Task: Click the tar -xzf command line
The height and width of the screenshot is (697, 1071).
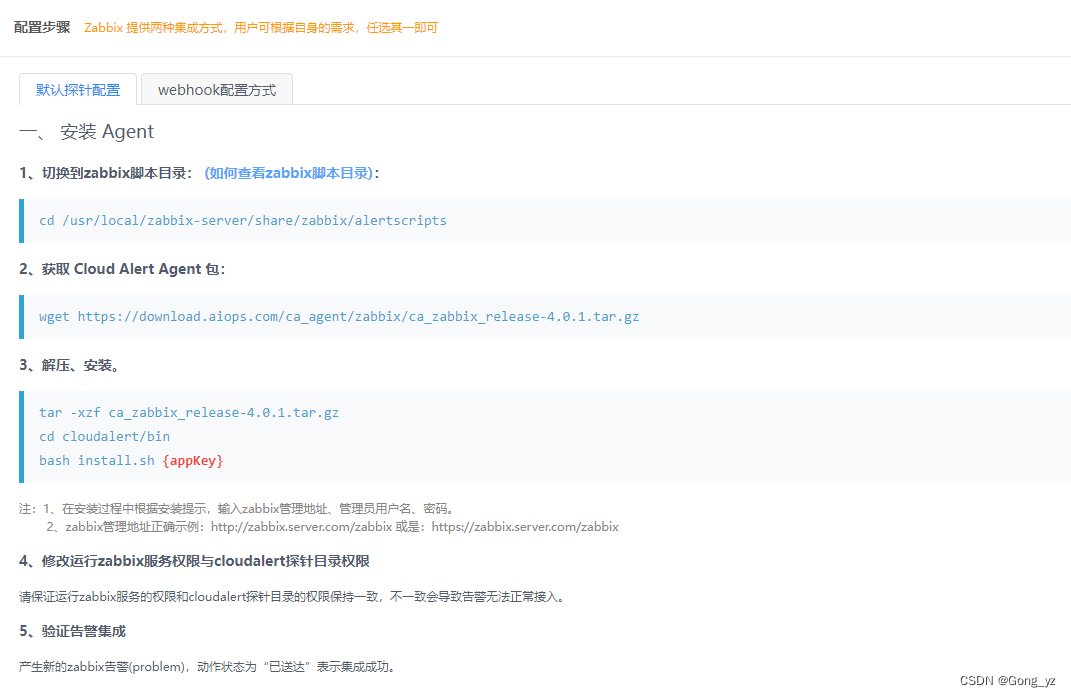Action: pos(189,413)
